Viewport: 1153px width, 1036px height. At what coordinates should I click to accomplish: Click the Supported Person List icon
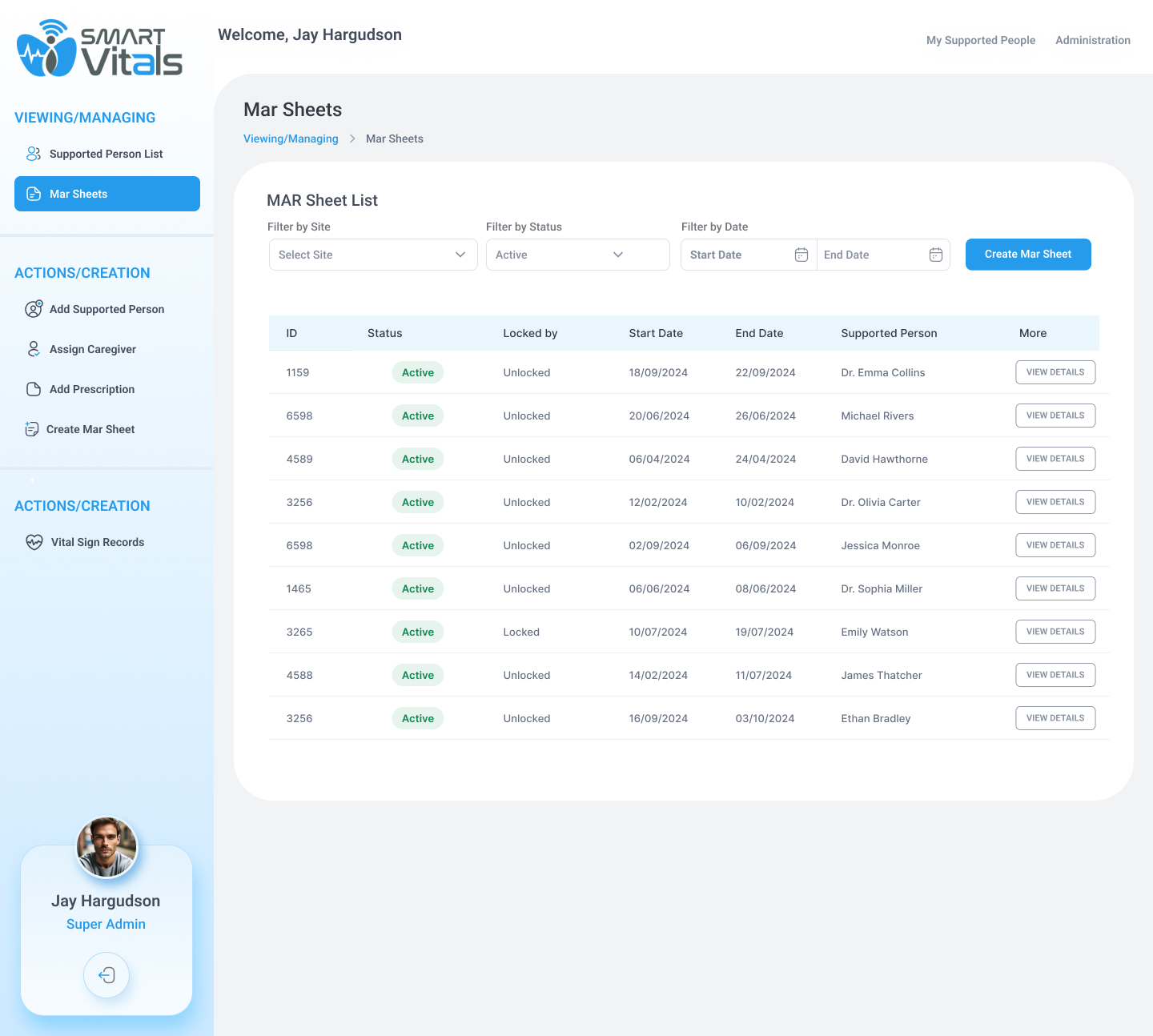(34, 154)
